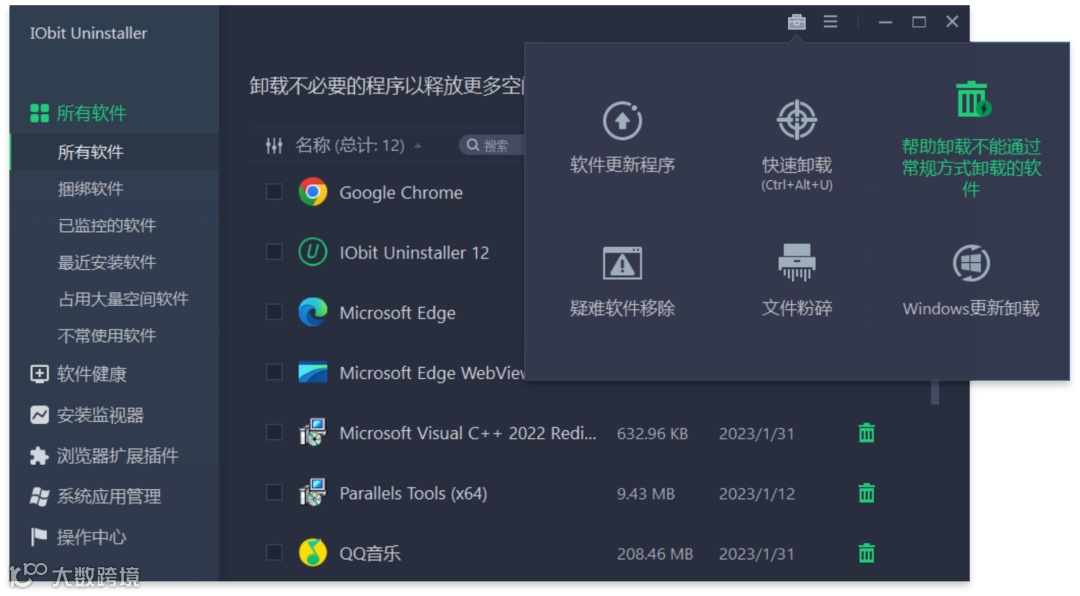This screenshot has width=1080, height=596.
Task: Uninstall Microsoft Visual C++ via trash icon
Action: pos(866,433)
